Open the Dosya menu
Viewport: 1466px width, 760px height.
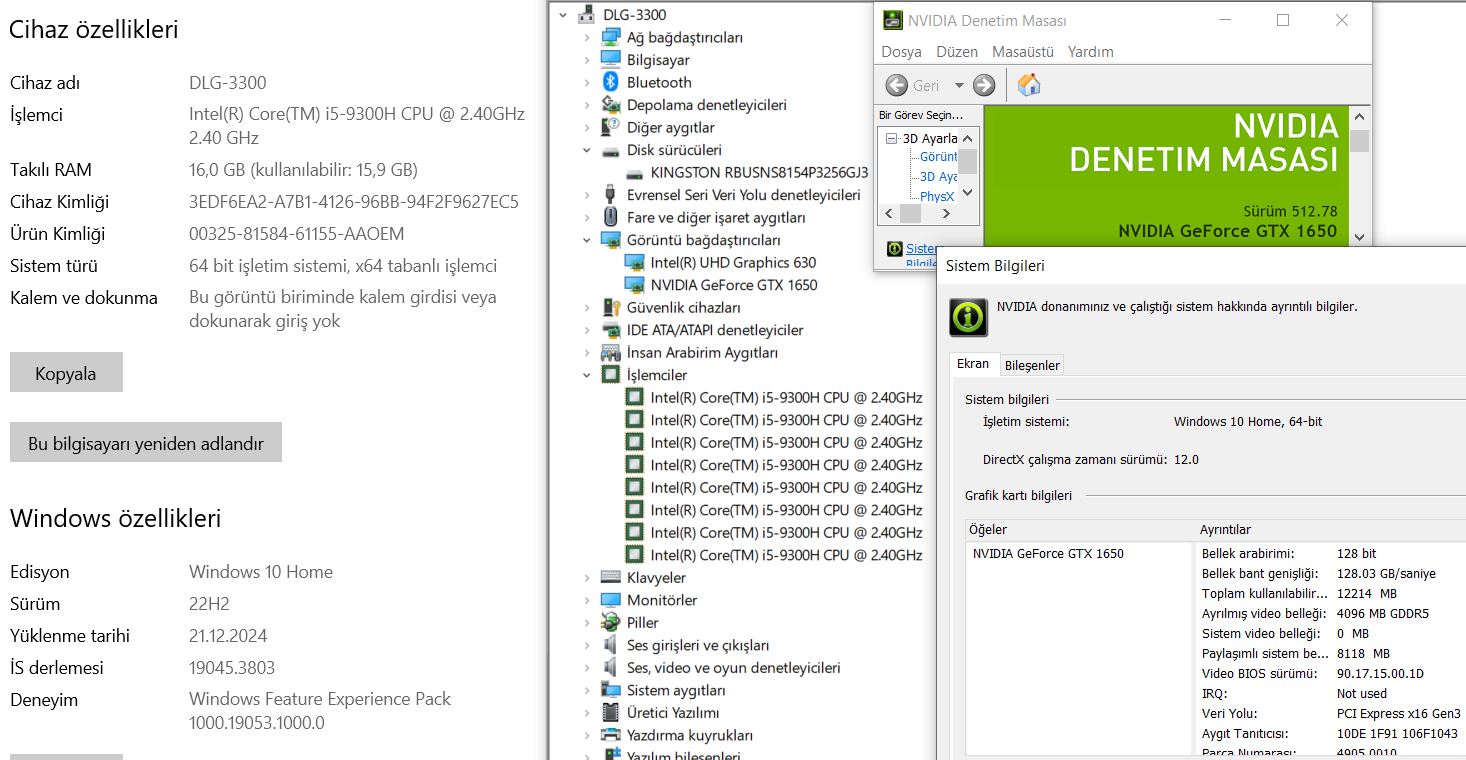[x=901, y=51]
